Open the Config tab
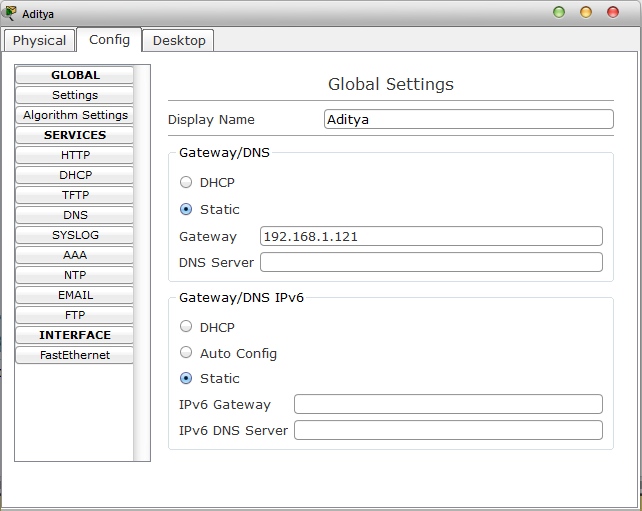Viewport: 642px width, 511px height. point(109,40)
